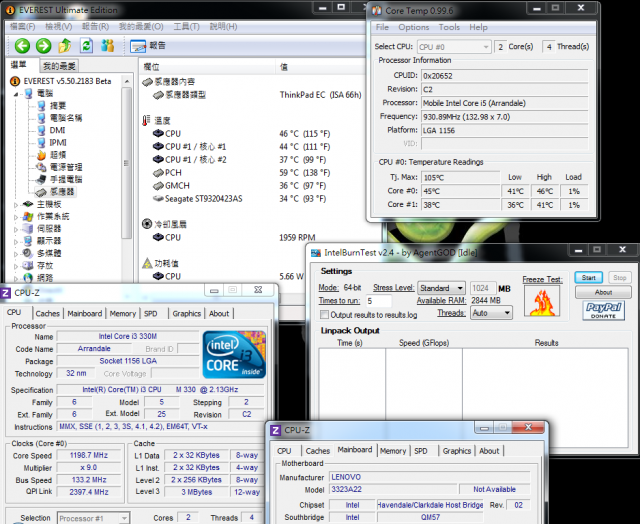The height and width of the screenshot is (524, 640).
Task: Click the users icon in EVEREST toolbar
Action: 108,46
